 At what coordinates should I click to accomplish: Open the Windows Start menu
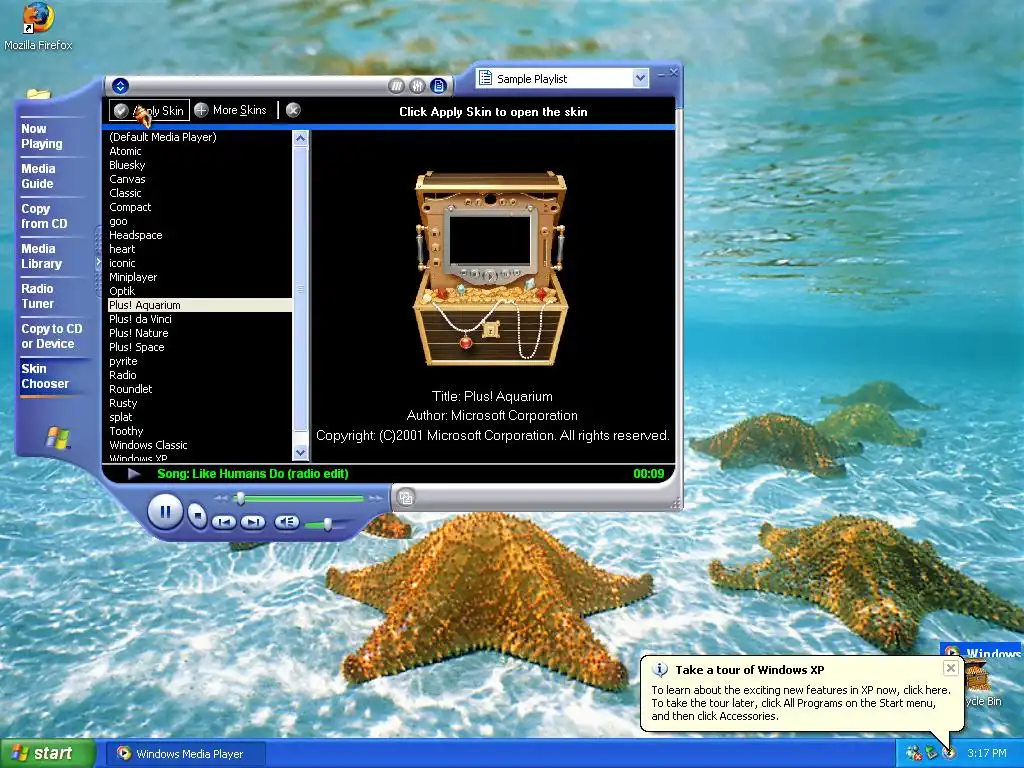(47, 754)
